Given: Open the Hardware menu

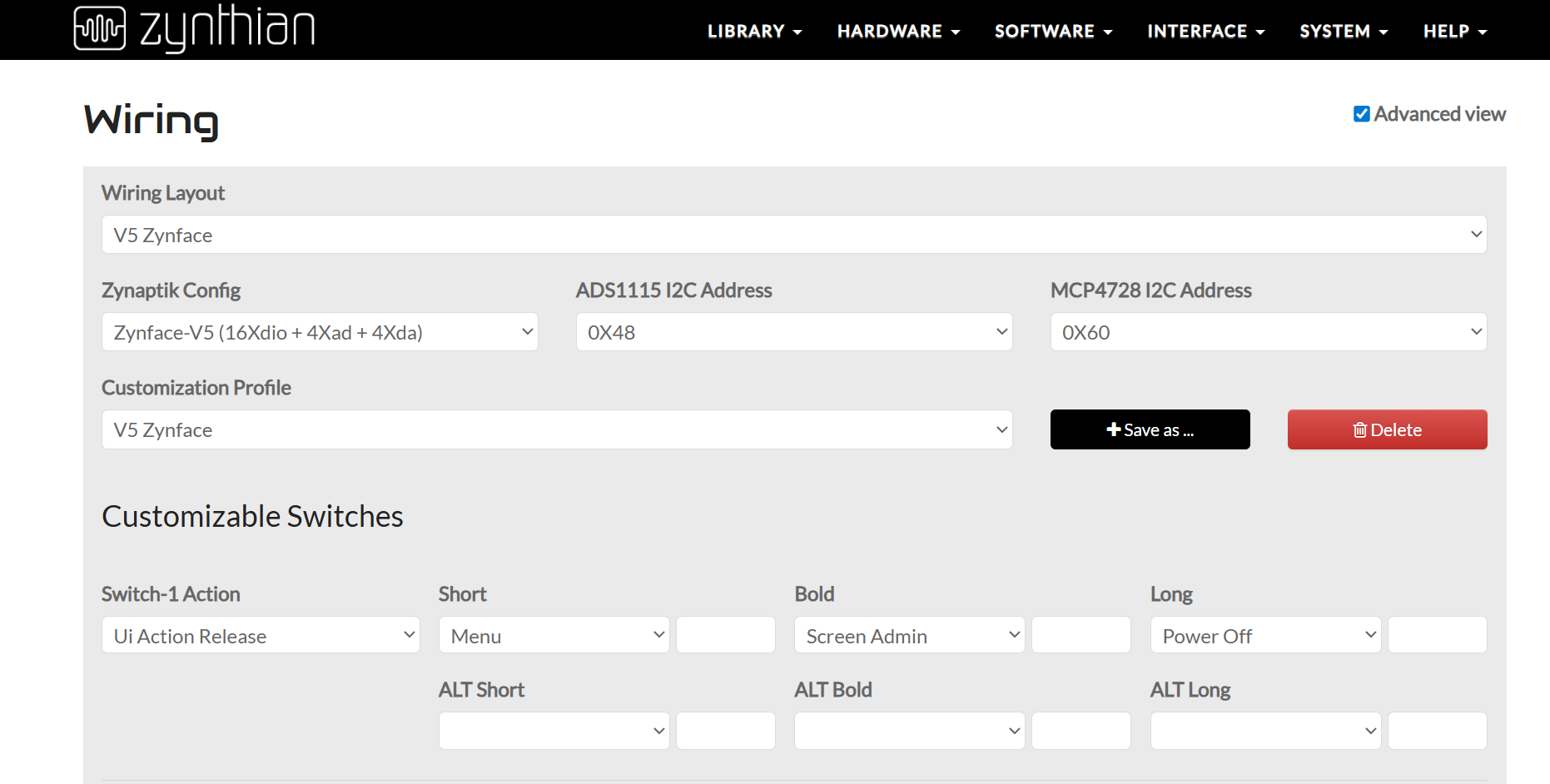Looking at the screenshot, I should tap(898, 32).
